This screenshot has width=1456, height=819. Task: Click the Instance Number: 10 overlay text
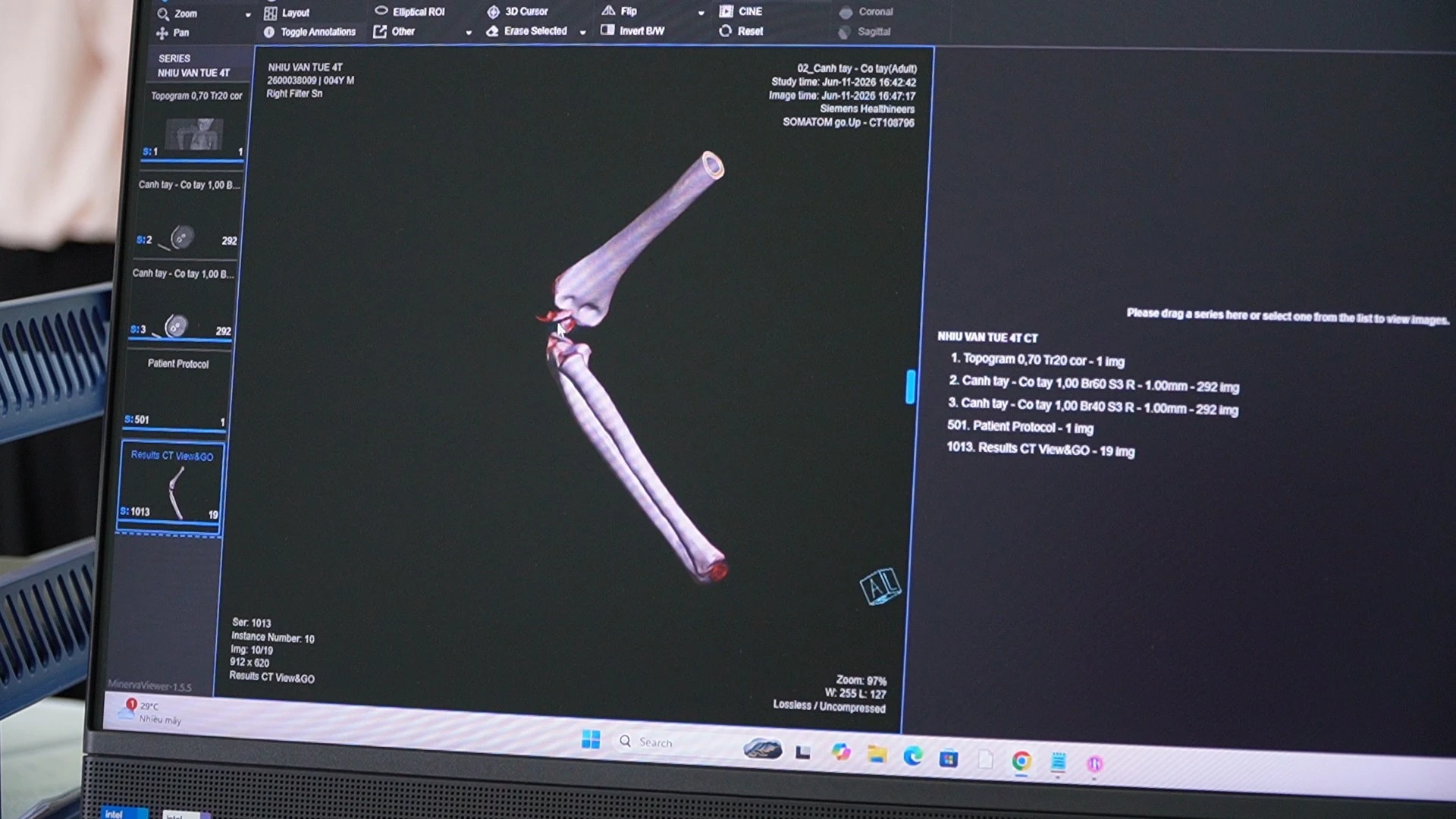(273, 638)
